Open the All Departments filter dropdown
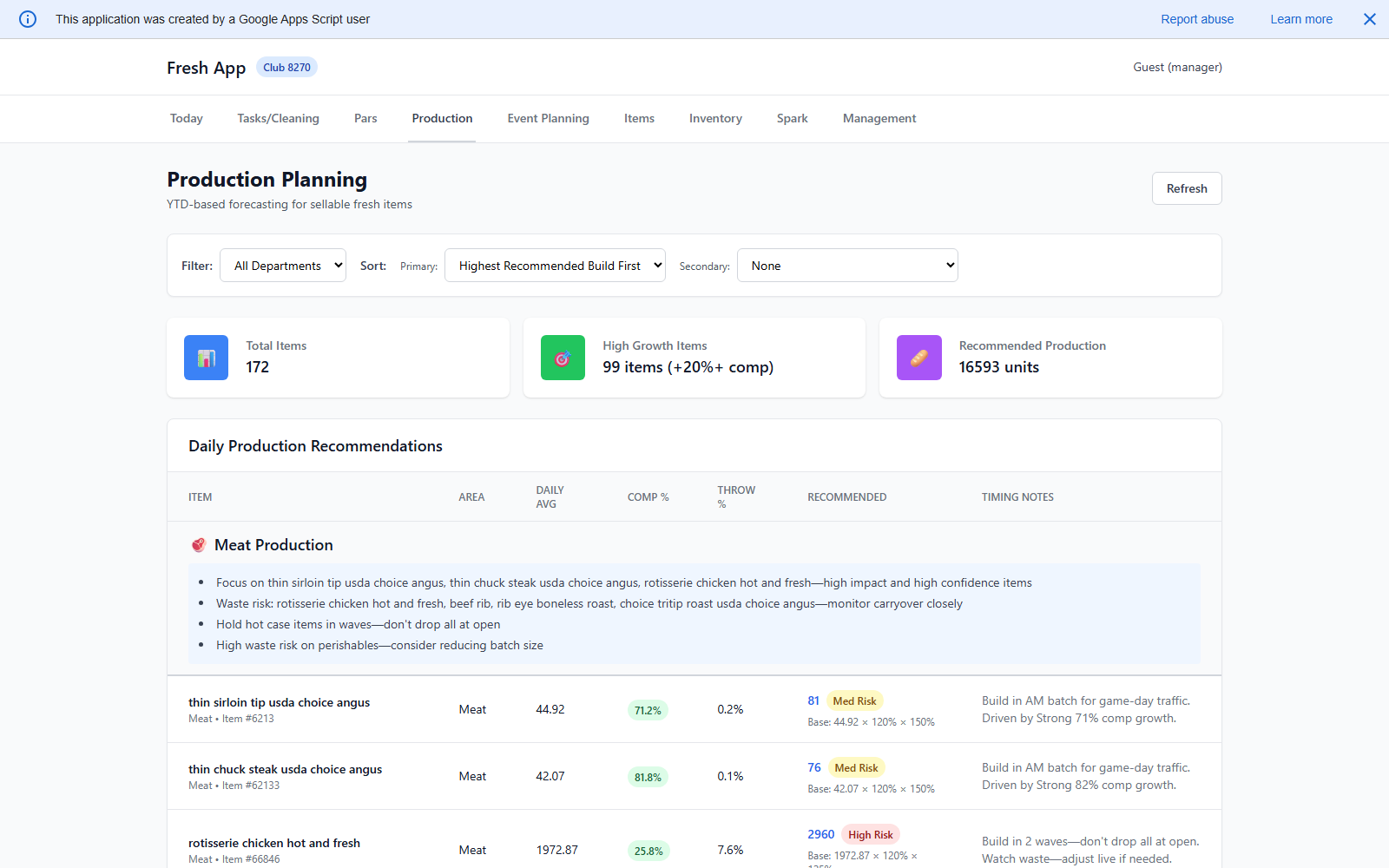1389x868 pixels. pos(282,265)
